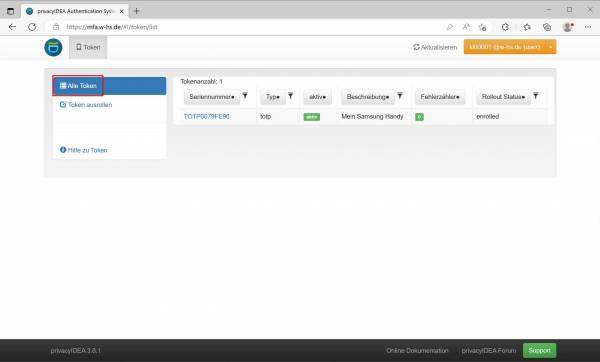Add this page to favorites
The image size is (600, 362).
[482, 27]
